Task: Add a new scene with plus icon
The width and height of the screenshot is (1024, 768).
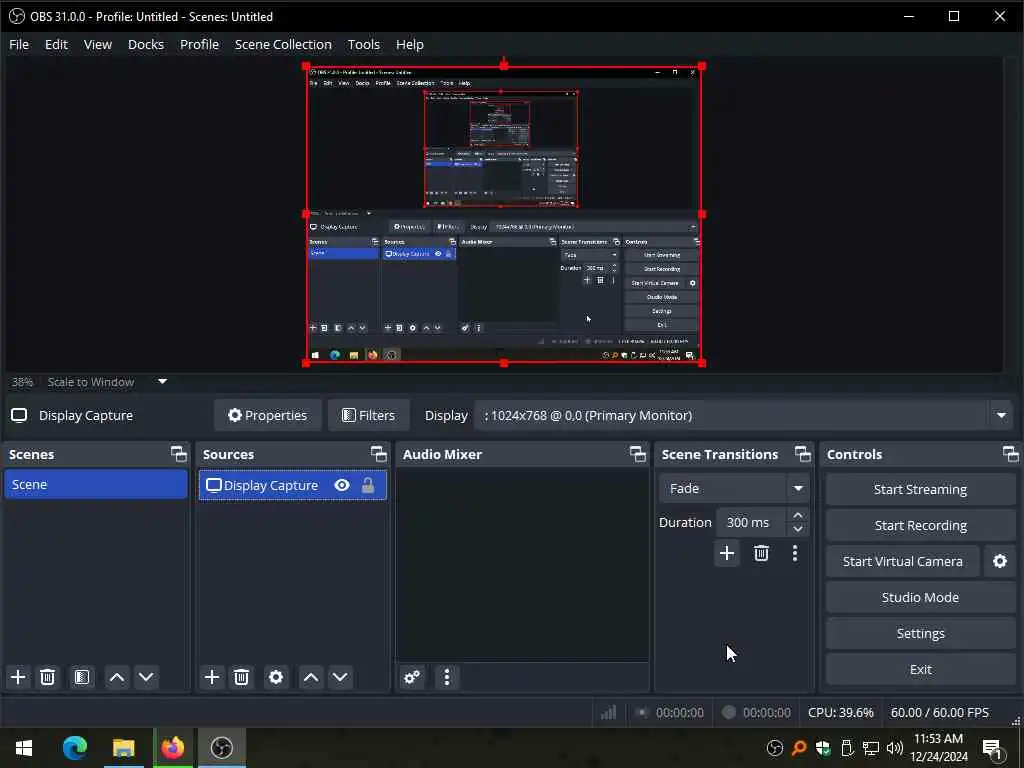Action: tap(18, 677)
